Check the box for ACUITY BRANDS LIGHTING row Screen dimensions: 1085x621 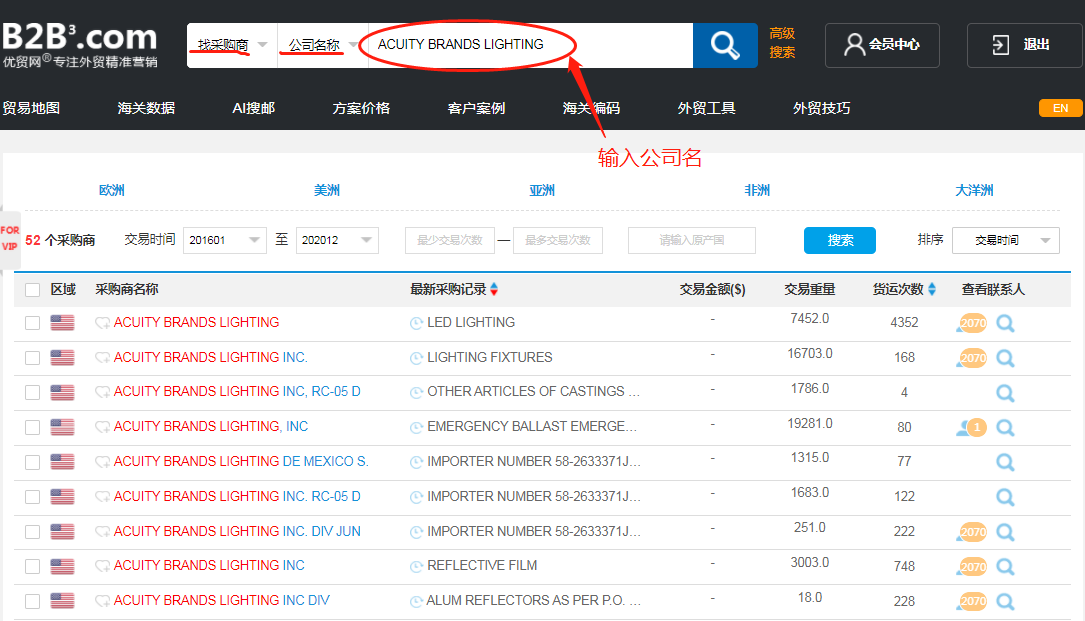(x=33, y=323)
